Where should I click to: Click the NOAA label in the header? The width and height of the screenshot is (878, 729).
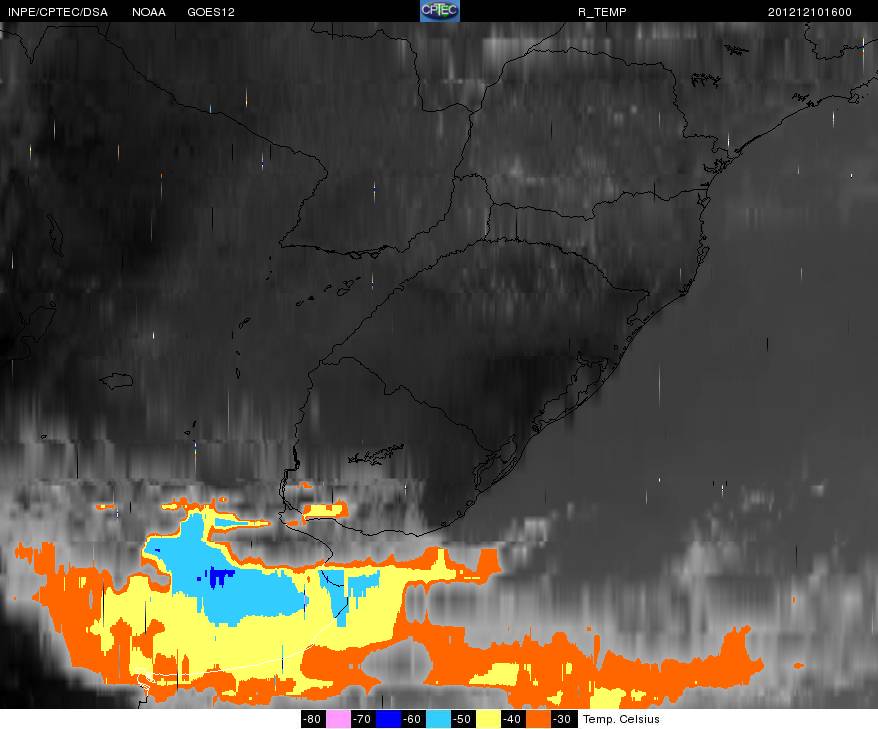click(149, 12)
